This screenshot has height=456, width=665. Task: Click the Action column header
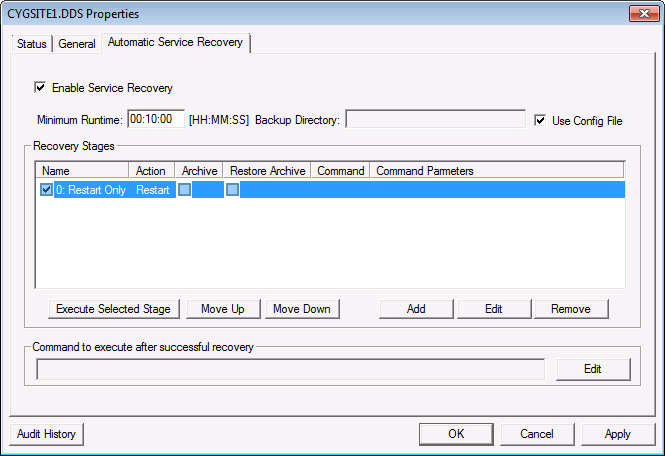tap(151, 171)
